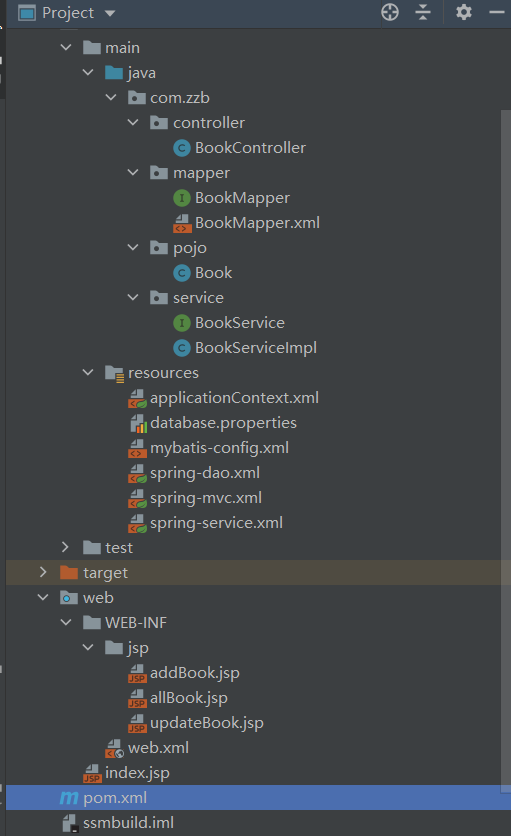Click the locate/select opened file crosshair icon
This screenshot has width=511, height=836.
click(x=390, y=12)
